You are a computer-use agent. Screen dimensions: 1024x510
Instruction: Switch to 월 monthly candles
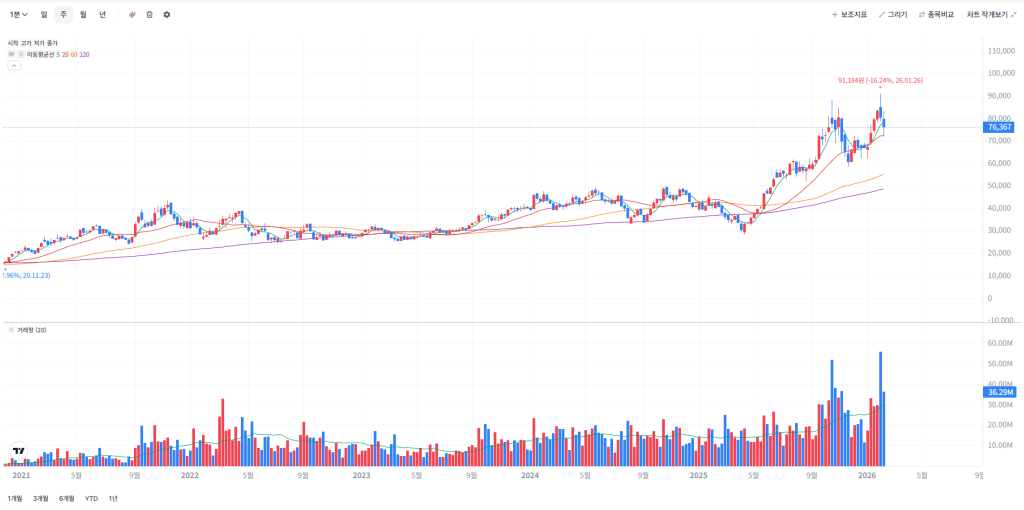(x=83, y=15)
